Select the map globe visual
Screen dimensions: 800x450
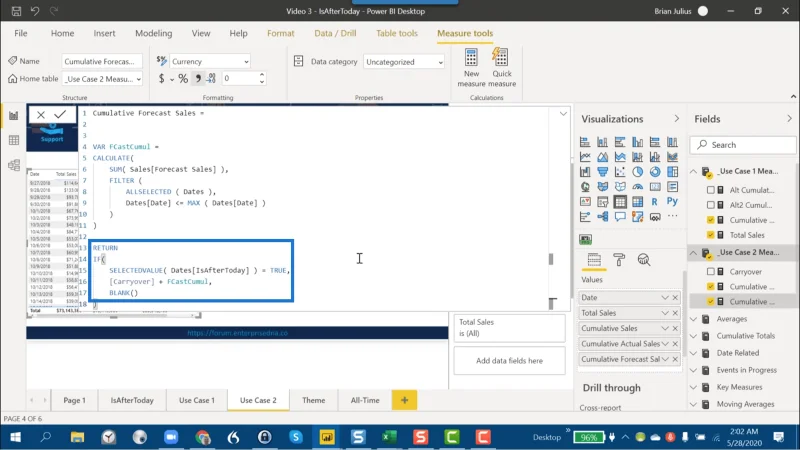coord(585,187)
